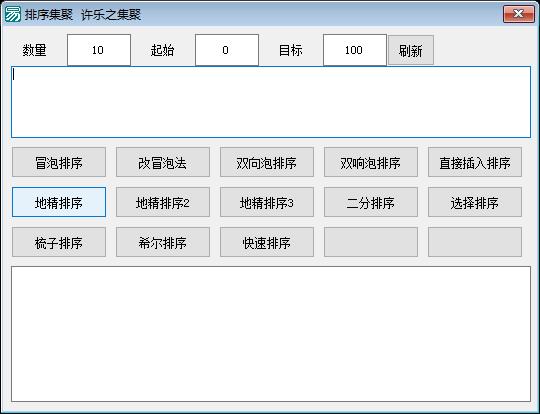The width and height of the screenshot is (540, 414).
Task: Start the 梳子排序 comb sort
Action: 59,242
